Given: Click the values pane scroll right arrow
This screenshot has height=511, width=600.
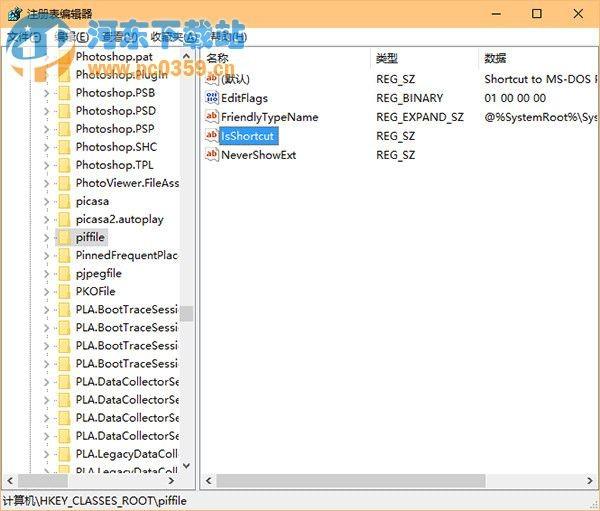Looking at the screenshot, I should pos(590,480).
